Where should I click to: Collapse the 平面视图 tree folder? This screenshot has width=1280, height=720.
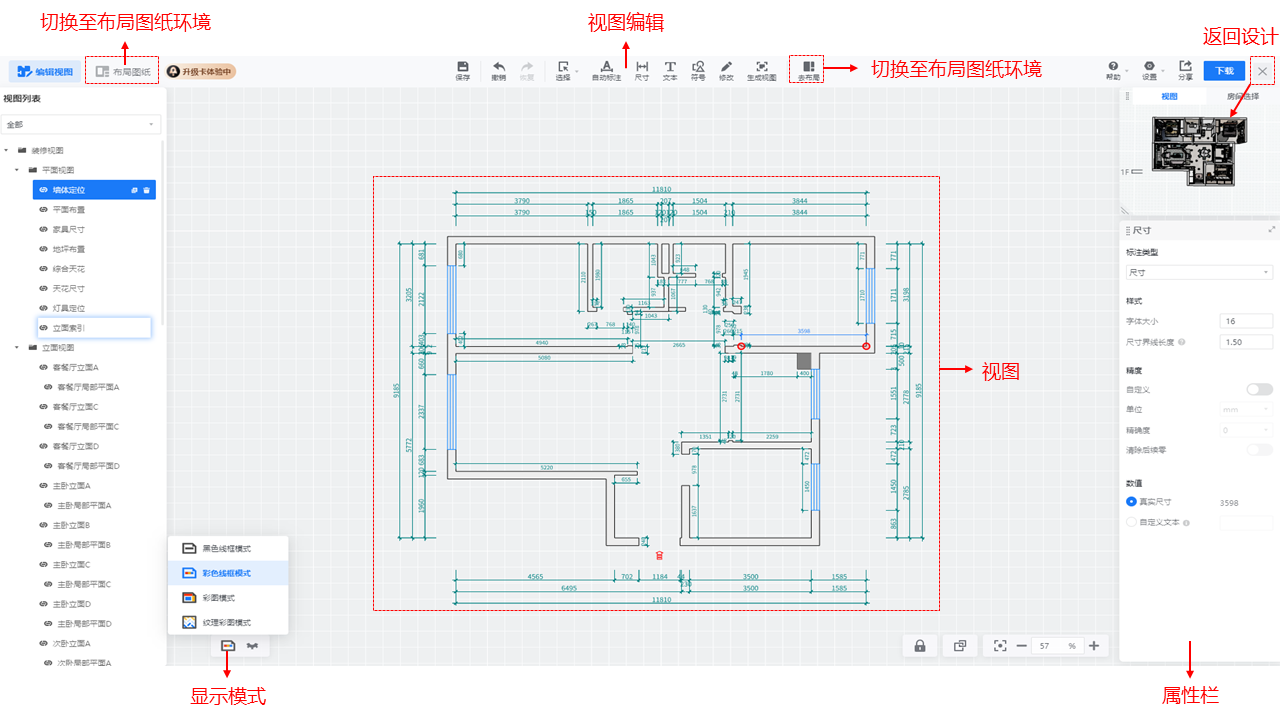coord(17,170)
